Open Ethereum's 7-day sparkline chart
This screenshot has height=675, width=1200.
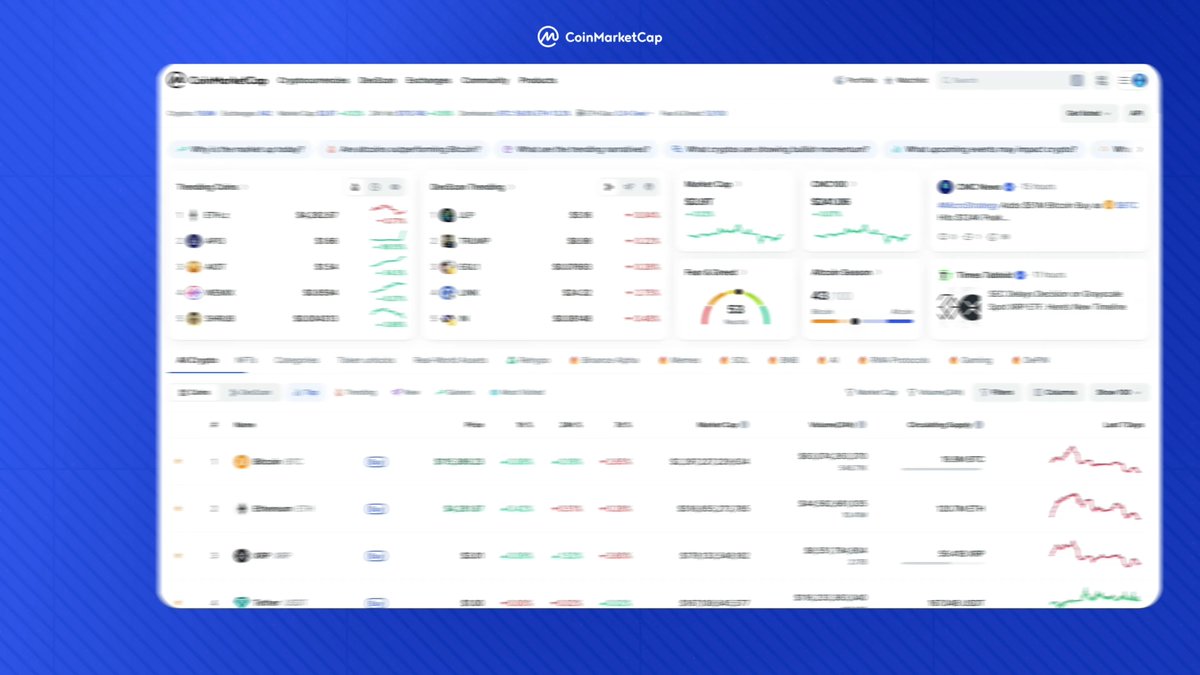[x=1094, y=506]
